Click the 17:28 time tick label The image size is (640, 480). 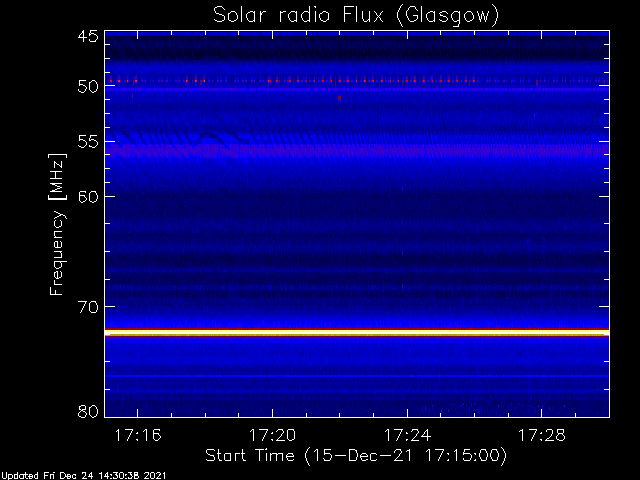(x=542, y=435)
